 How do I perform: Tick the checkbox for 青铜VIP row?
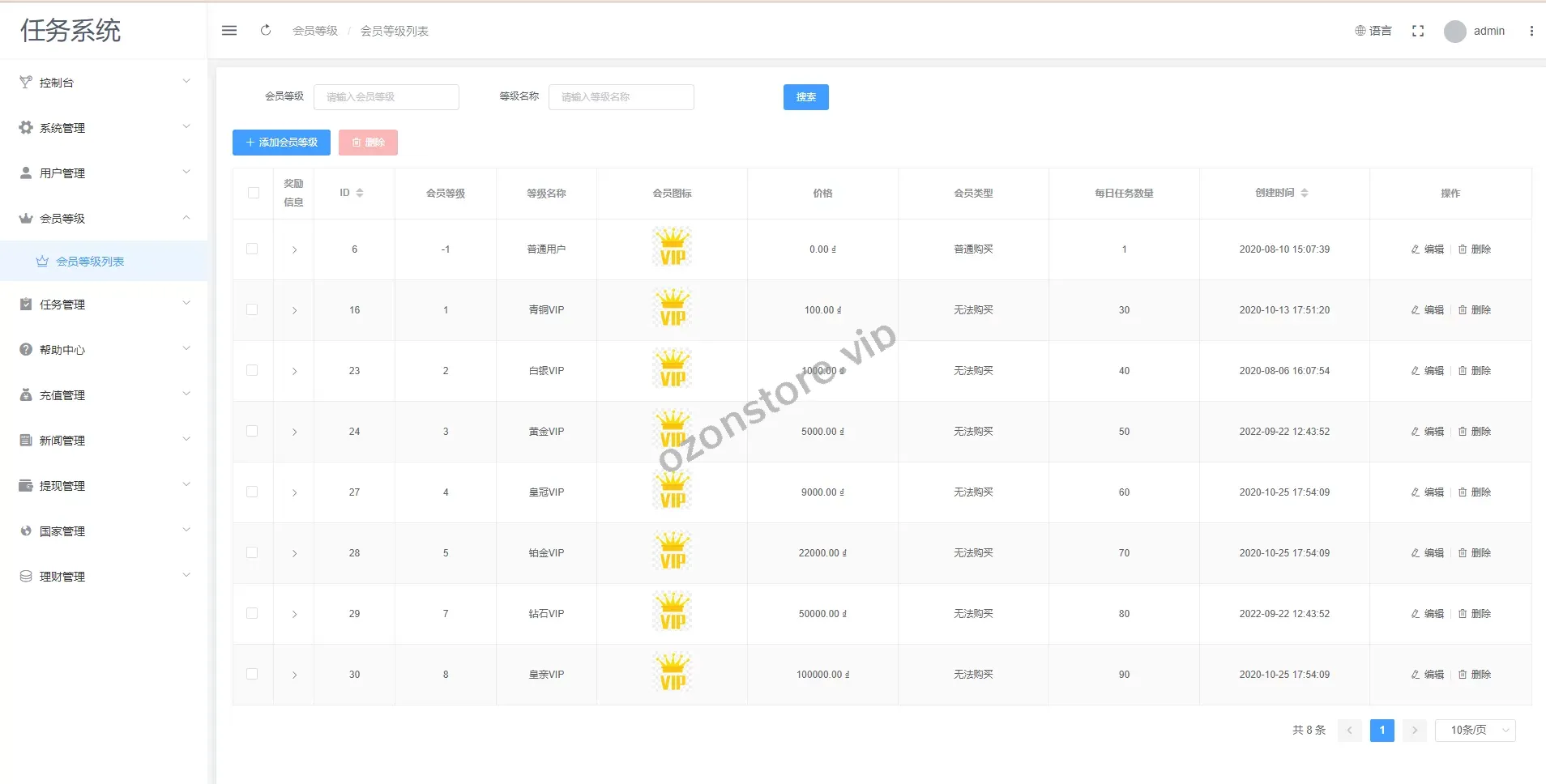[x=252, y=310]
